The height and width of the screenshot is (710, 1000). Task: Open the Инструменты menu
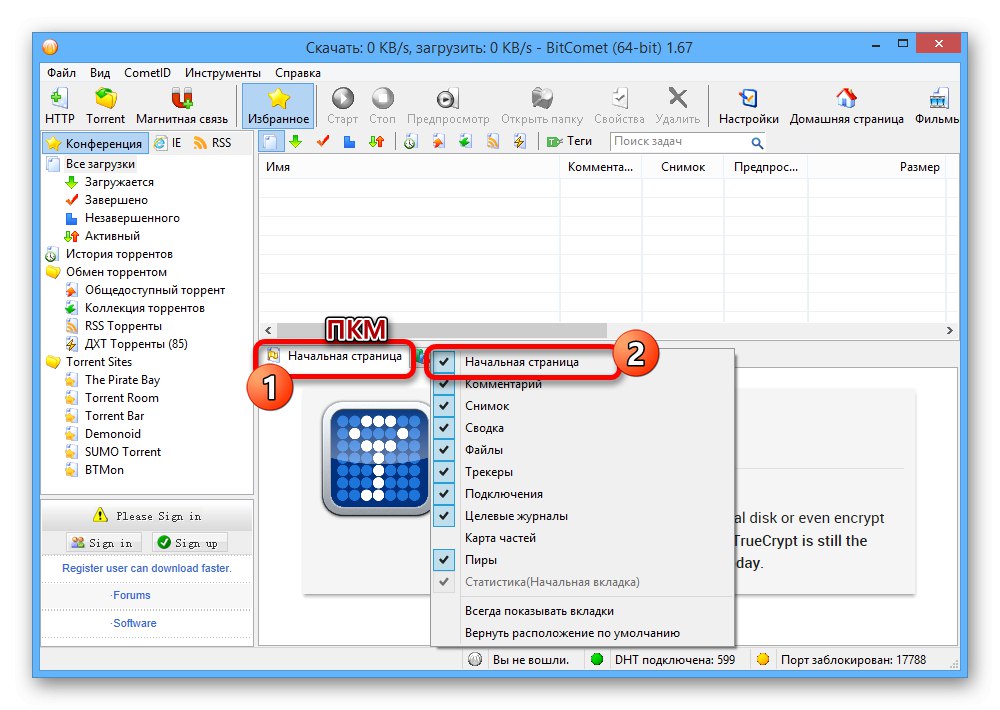(223, 73)
